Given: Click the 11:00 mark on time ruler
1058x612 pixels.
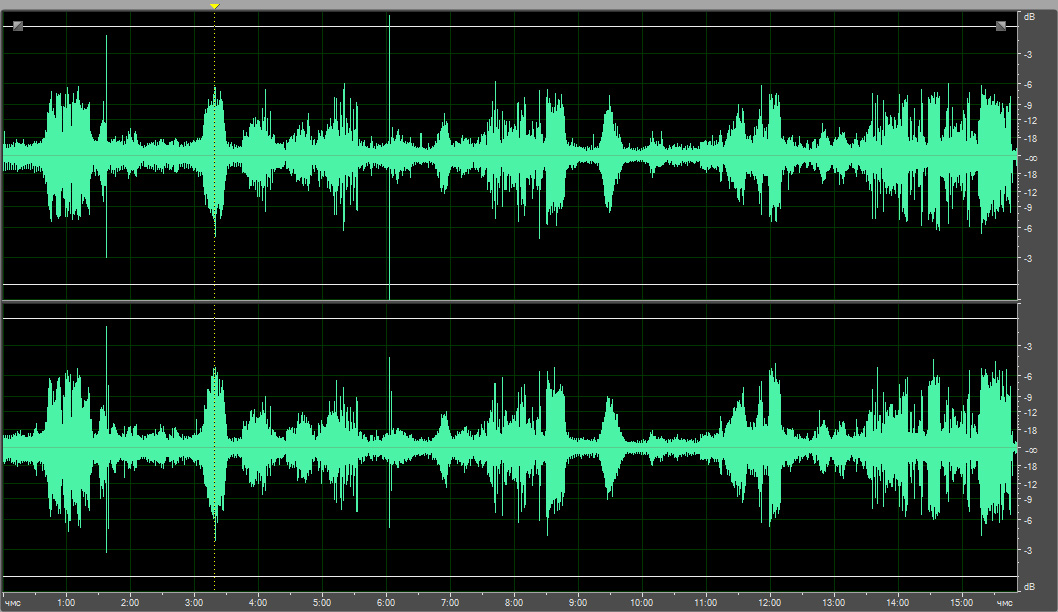Looking at the screenshot, I should click(706, 603).
